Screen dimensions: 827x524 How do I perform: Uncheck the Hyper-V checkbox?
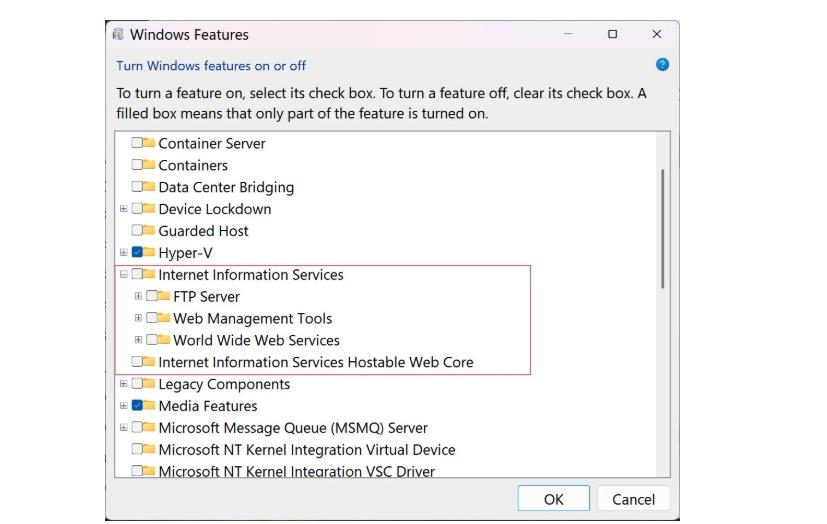click(137, 253)
